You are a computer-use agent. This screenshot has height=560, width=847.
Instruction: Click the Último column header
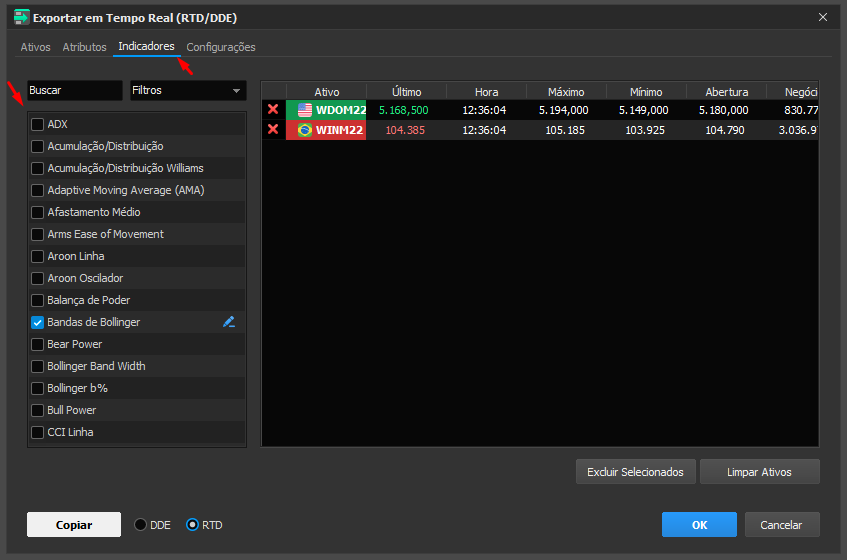pyautogui.click(x=406, y=92)
